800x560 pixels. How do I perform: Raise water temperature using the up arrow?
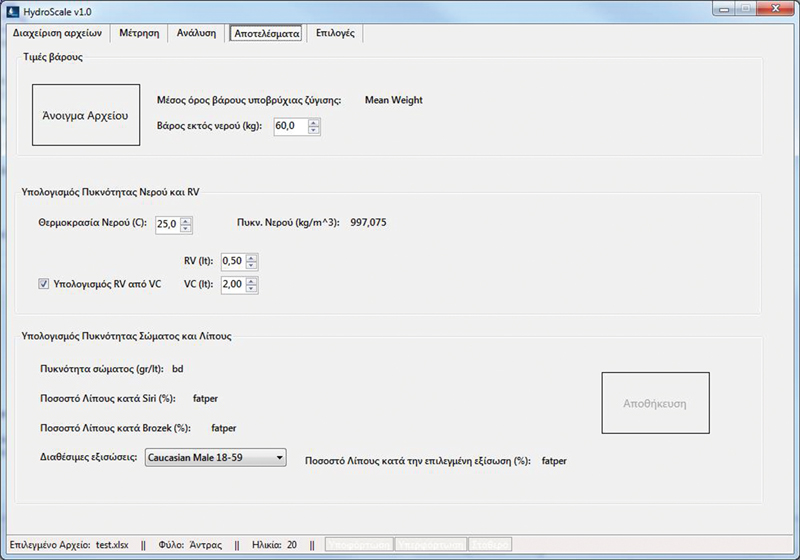pyautogui.click(x=186, y=220)
